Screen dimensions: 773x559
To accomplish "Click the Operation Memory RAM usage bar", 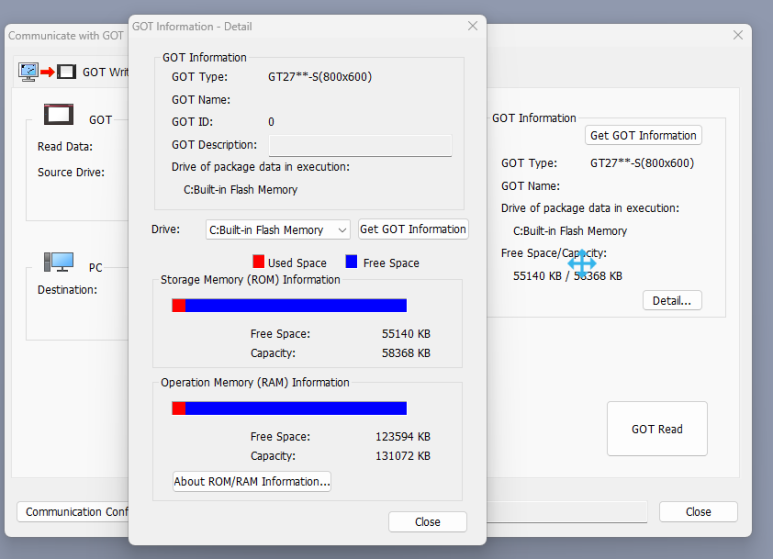I will pyautogui.click(x=289, y=408).
